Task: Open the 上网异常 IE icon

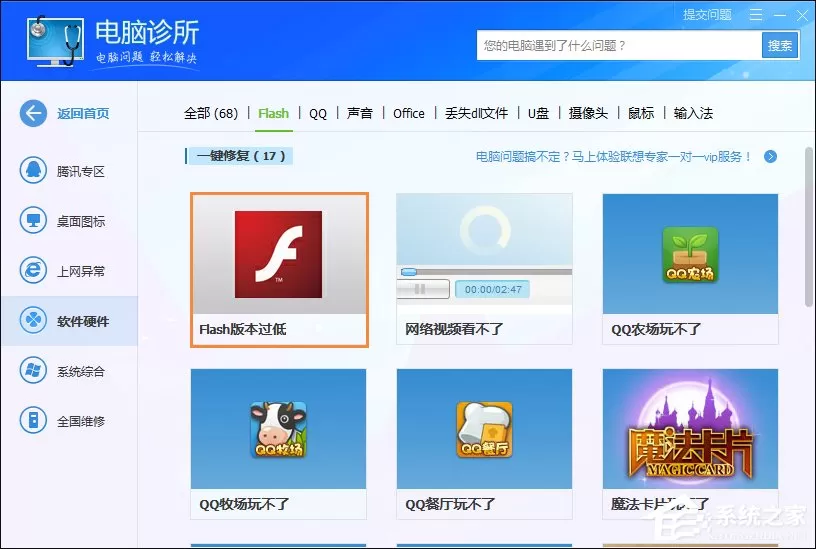Action: pos(33,270)
